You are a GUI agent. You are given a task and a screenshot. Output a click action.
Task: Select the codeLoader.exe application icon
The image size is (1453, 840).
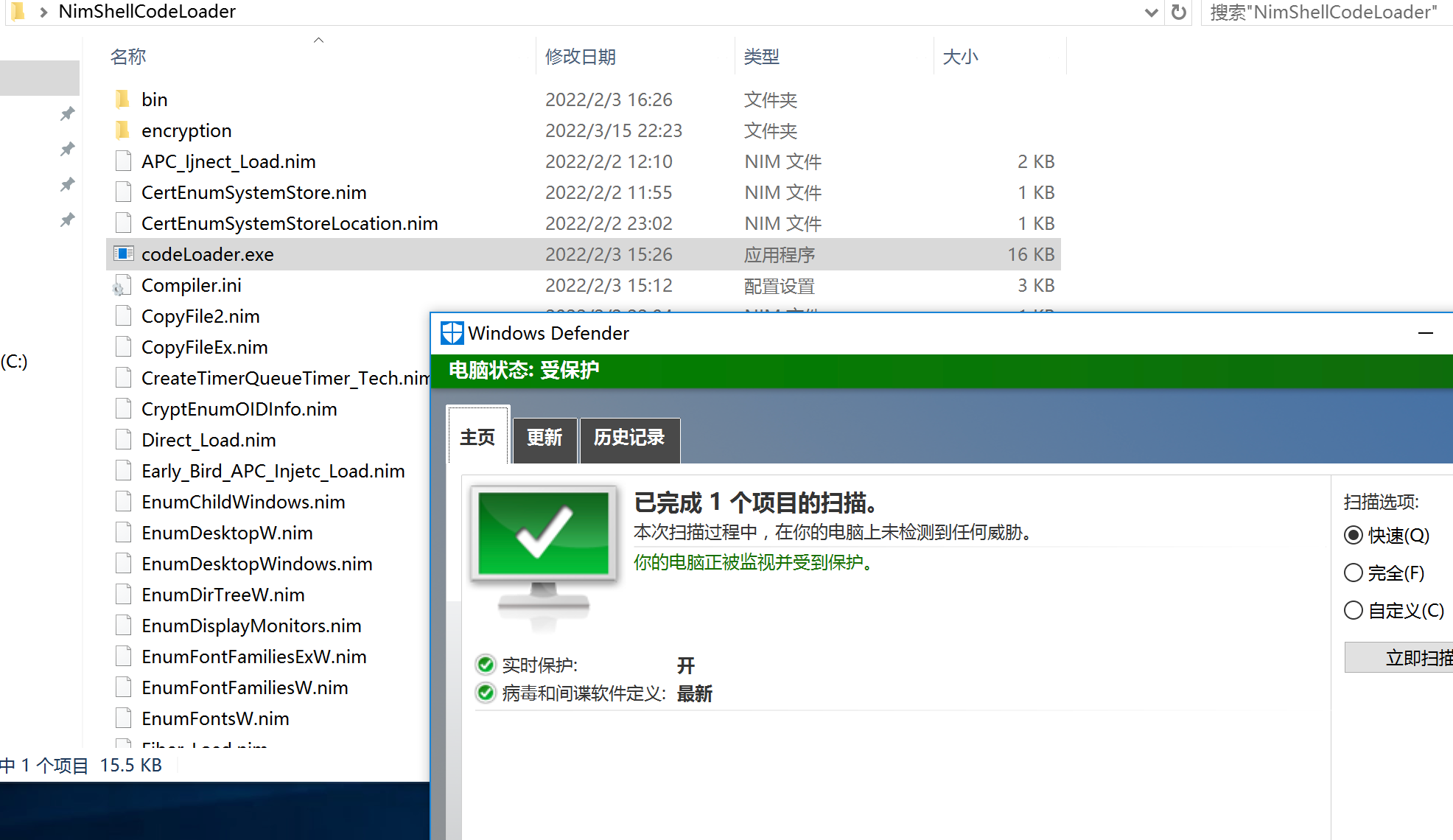click(x=123, y=254)
